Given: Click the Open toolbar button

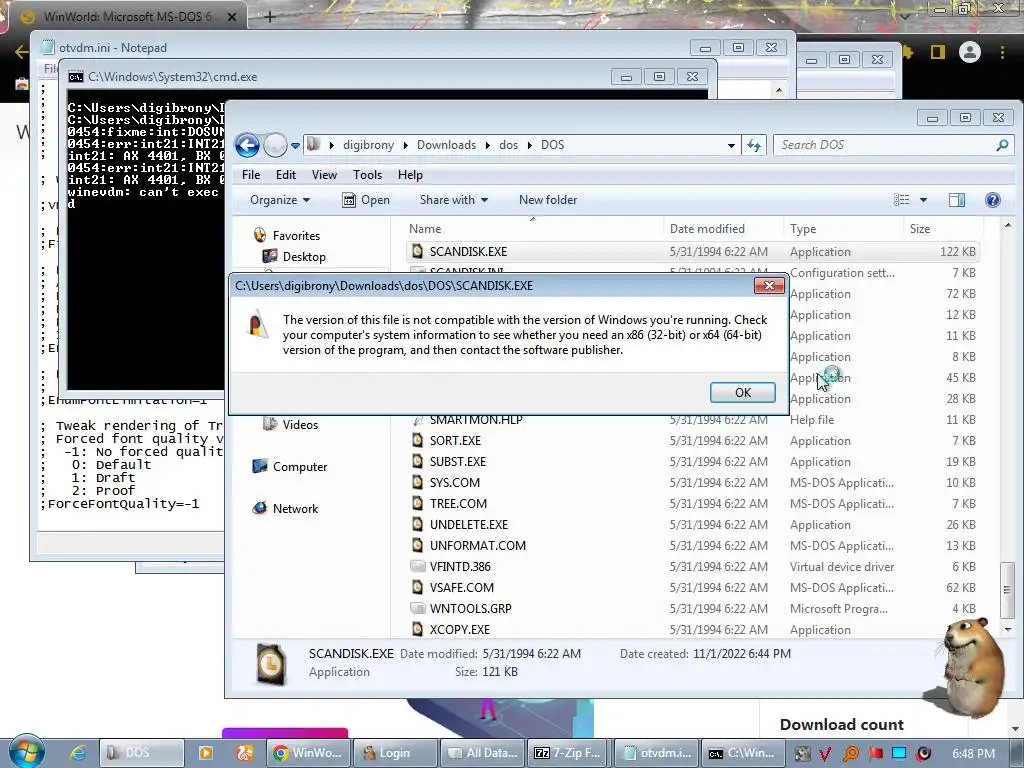Looking at the screenshot, I should (x=366, y=200).
